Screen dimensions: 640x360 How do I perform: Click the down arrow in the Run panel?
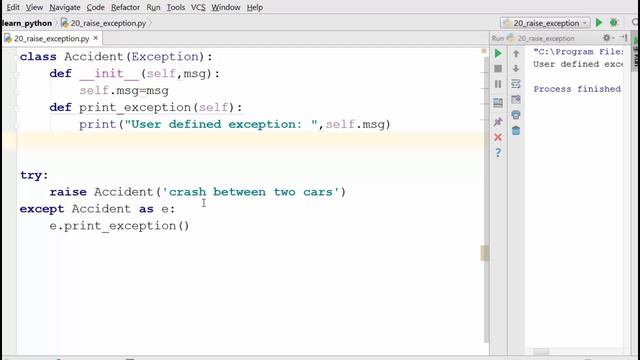point(516,69)
